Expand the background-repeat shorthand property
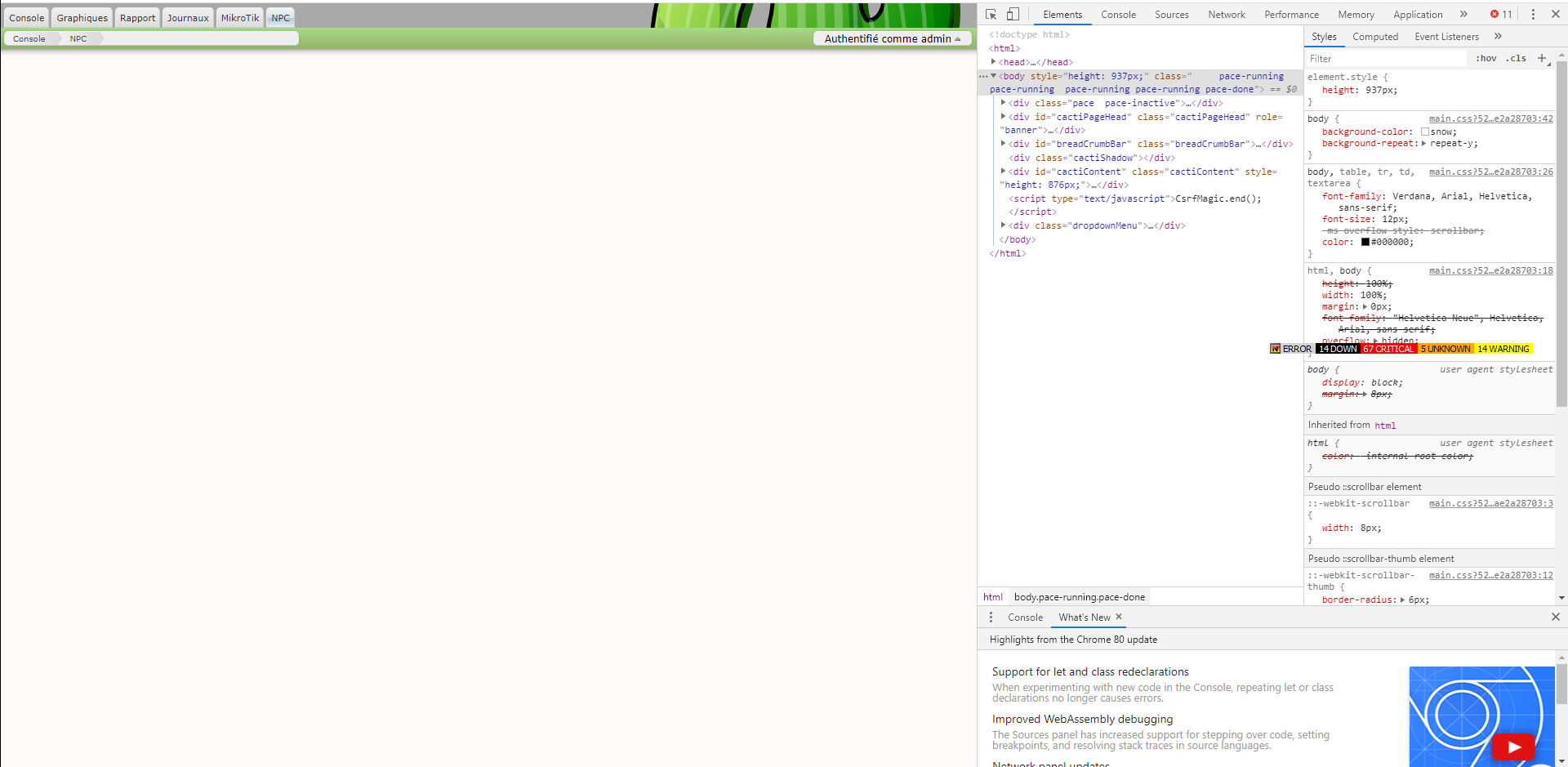 pyautogui.click(x=1424, y=144)
